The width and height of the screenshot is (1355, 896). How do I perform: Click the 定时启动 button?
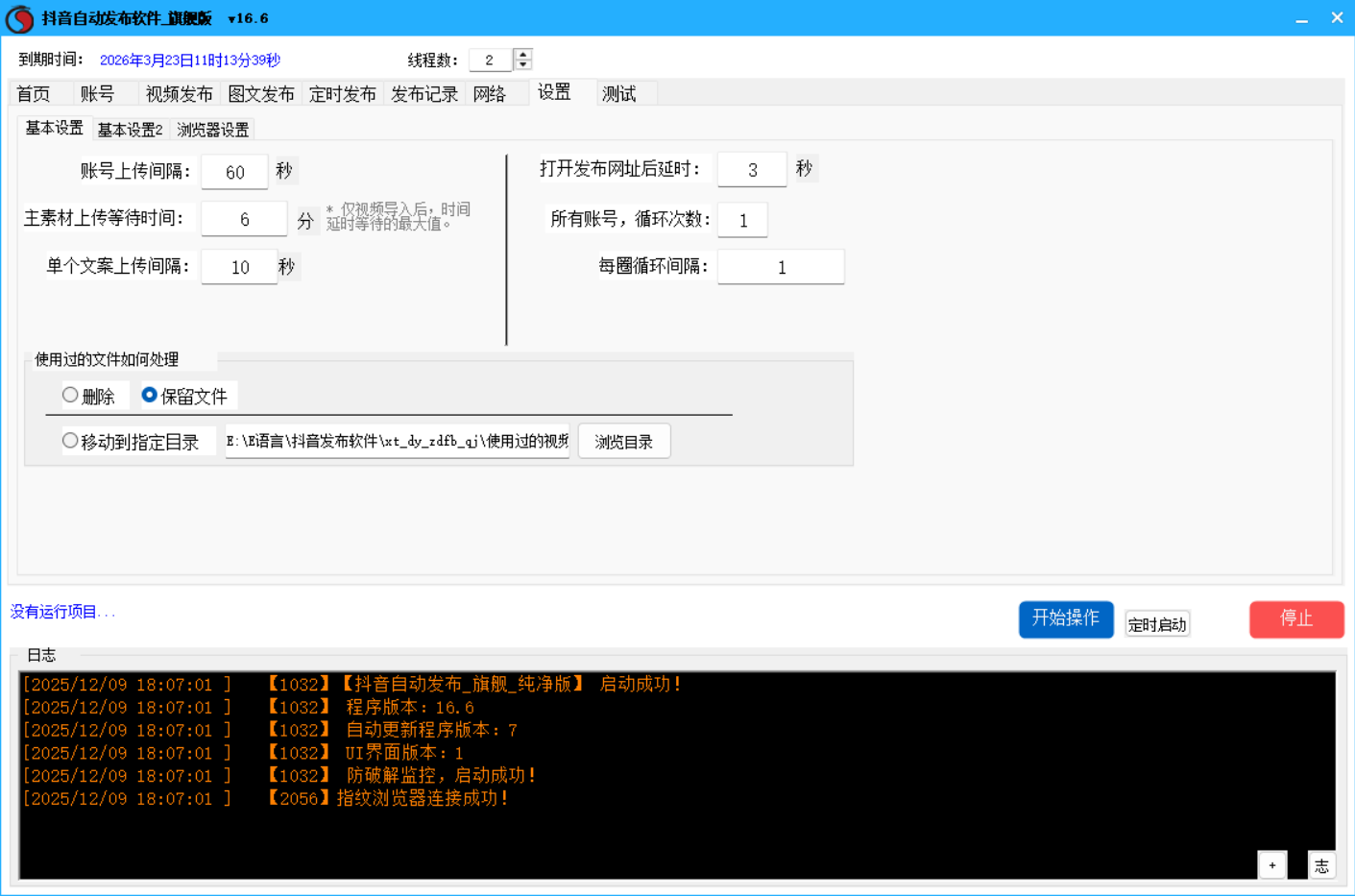pyautogui.click(x=1156, y=624)
